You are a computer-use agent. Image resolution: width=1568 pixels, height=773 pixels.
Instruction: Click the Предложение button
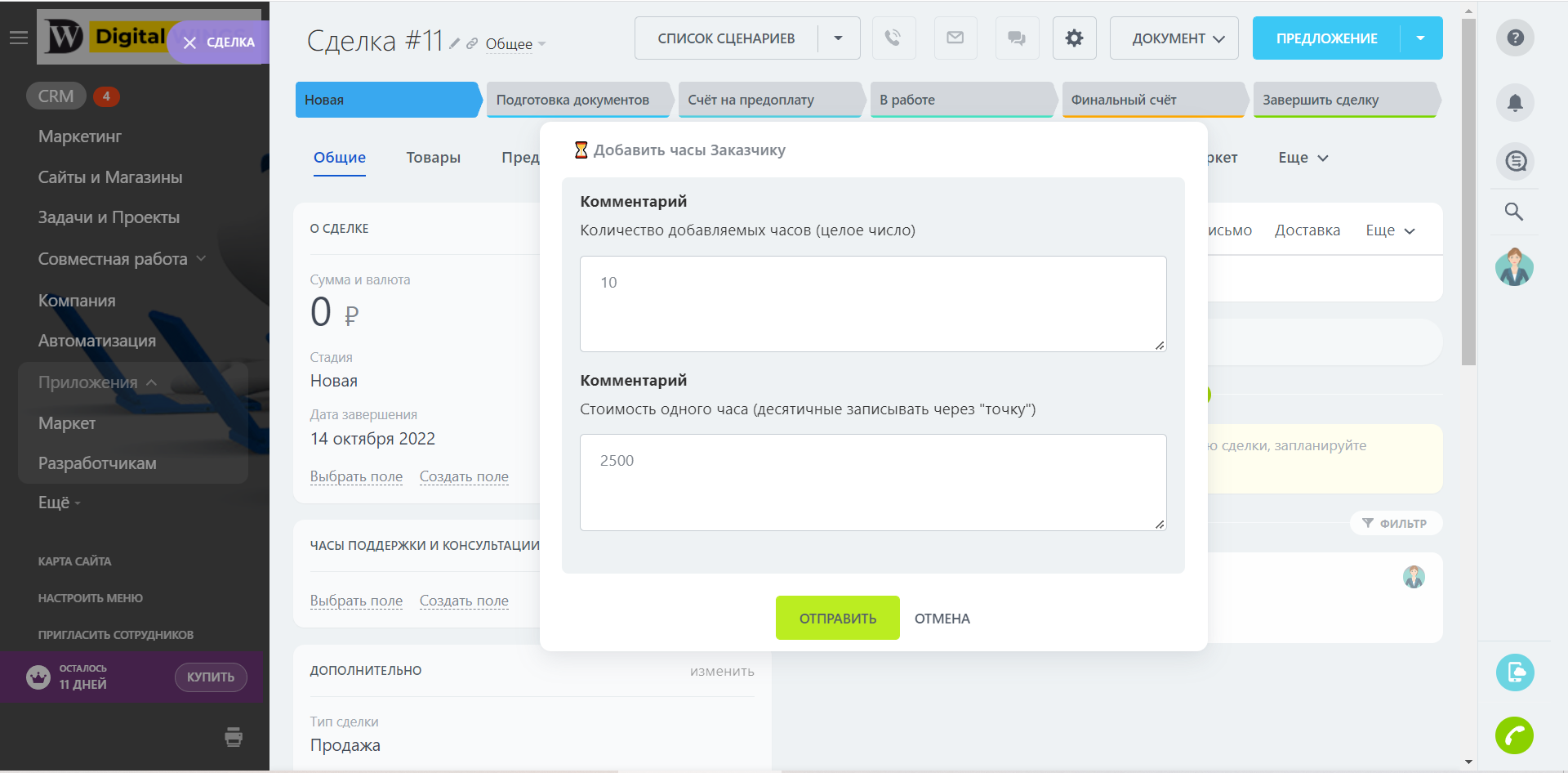point(1326,38)
